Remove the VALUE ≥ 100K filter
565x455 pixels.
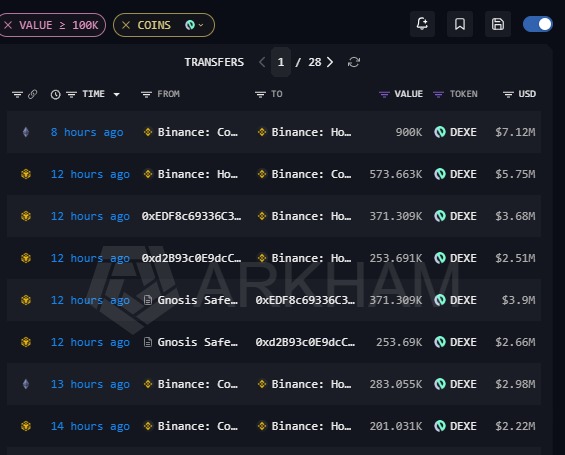[x=8, y=25]
